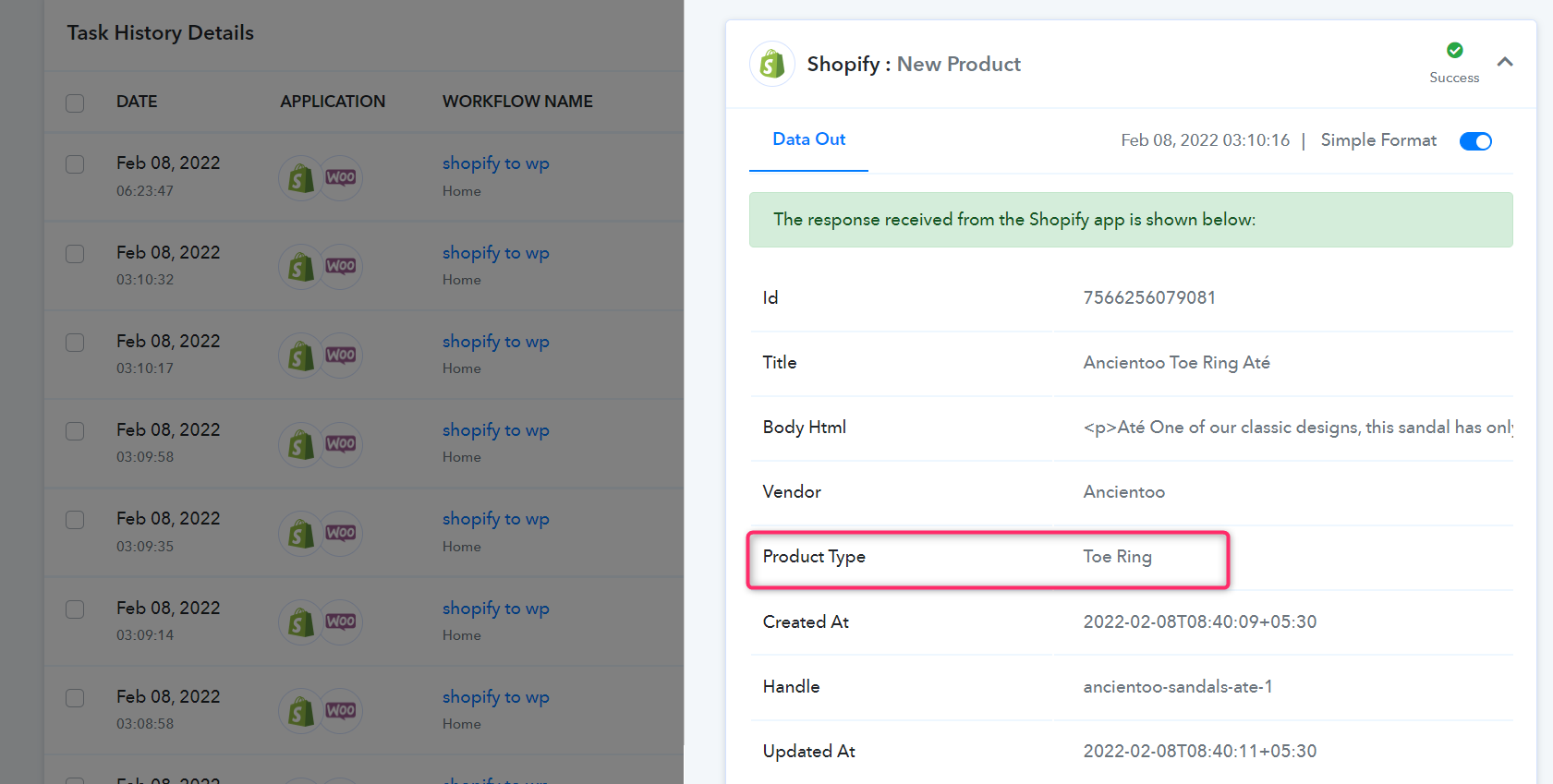This screenshot has height=784, width=1553.
Task: Click the Shopify icon in the 06:23:47 row
Action: tap(300, 177)
